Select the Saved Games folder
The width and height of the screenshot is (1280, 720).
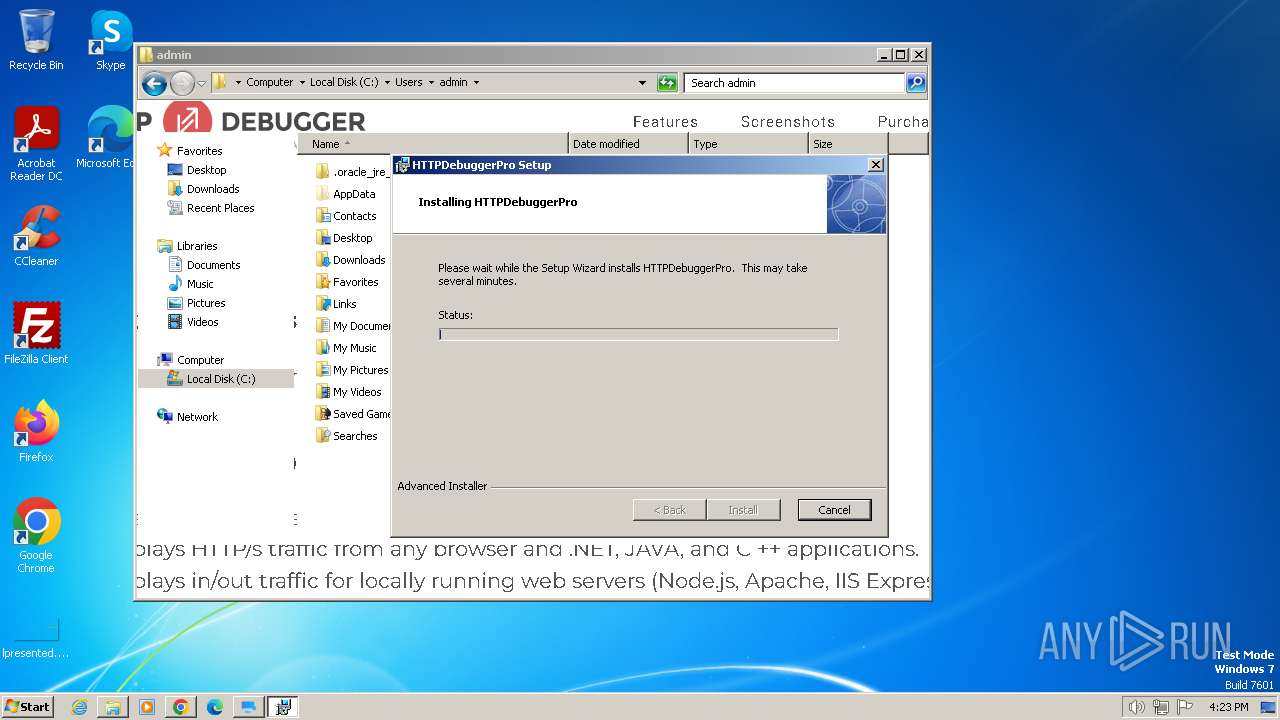pos(353,414)
